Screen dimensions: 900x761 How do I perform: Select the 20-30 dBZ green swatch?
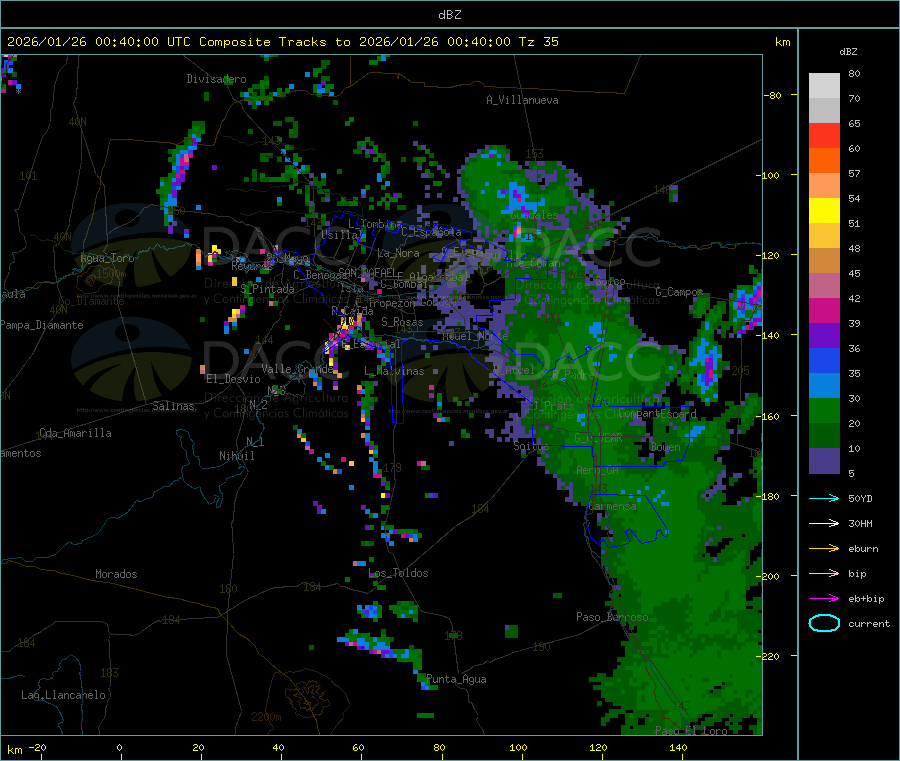pyautogui.click(x=824, y=410)
